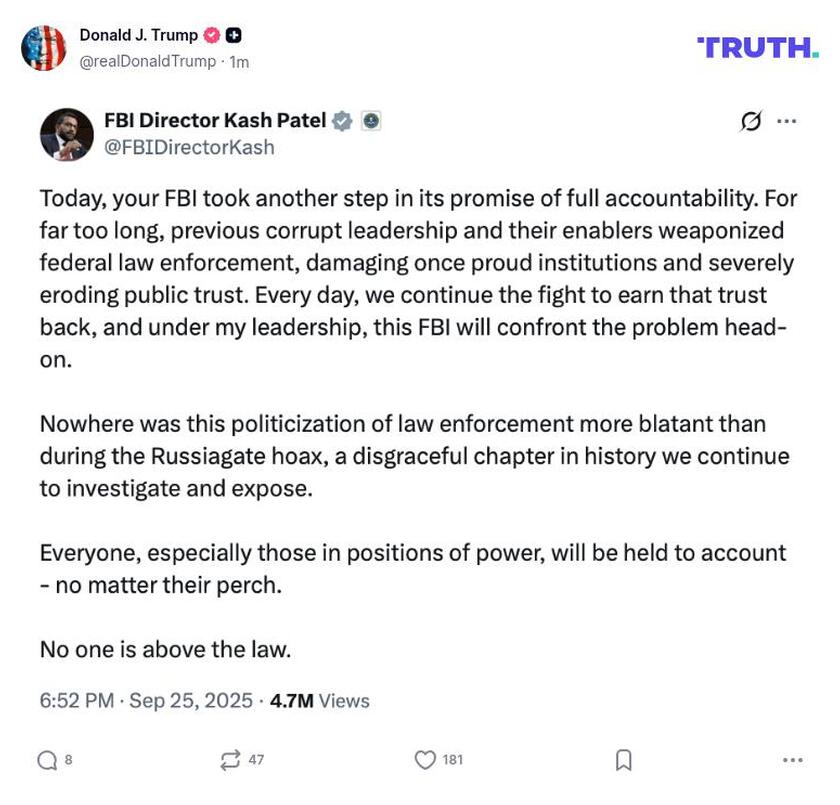Open the three-dot menu beside the Grok icon

(787, 122)
